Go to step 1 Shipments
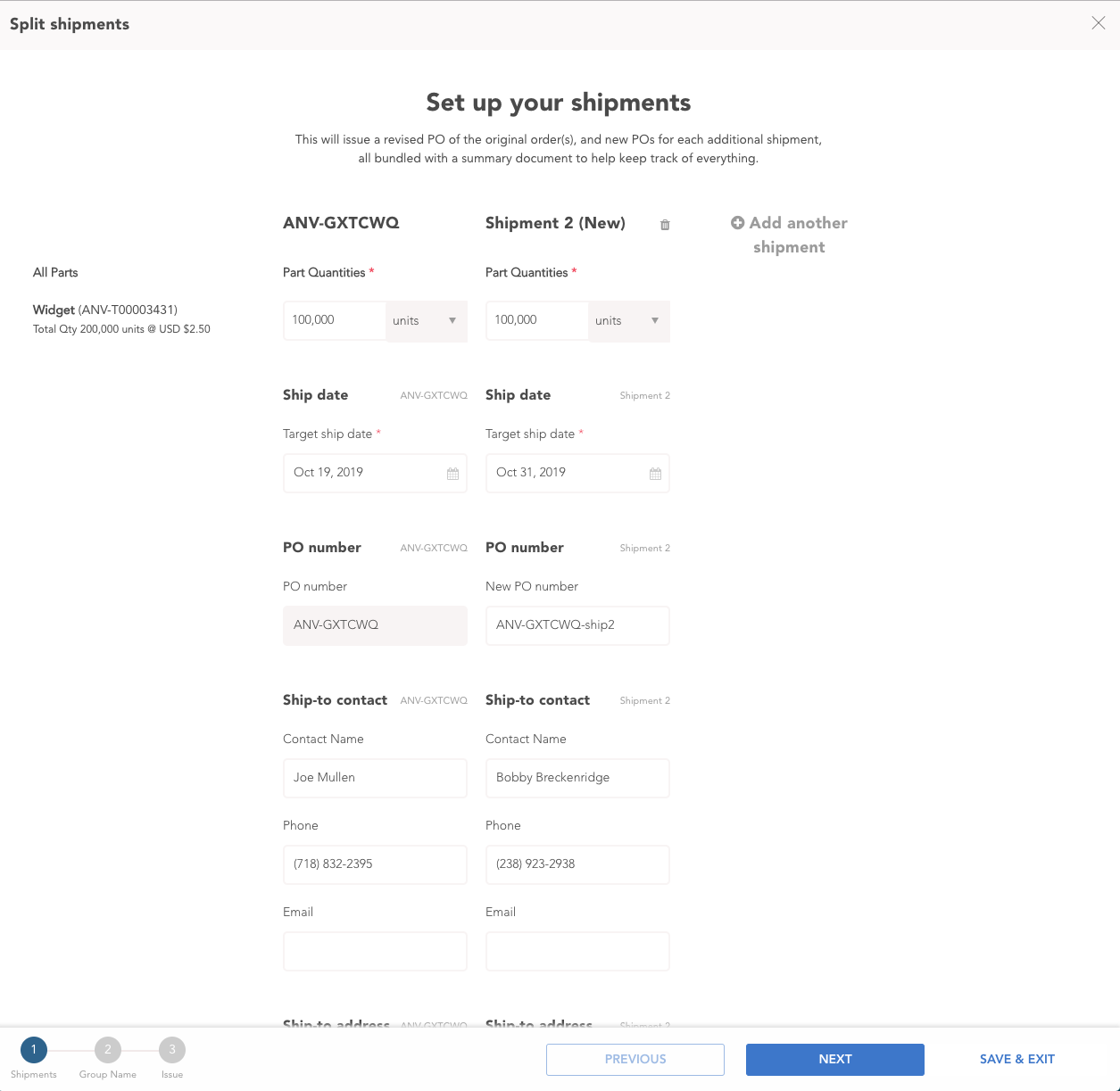This screenshot has height=1091, width=1120. pyautogui.click(x=34, y=1050)
